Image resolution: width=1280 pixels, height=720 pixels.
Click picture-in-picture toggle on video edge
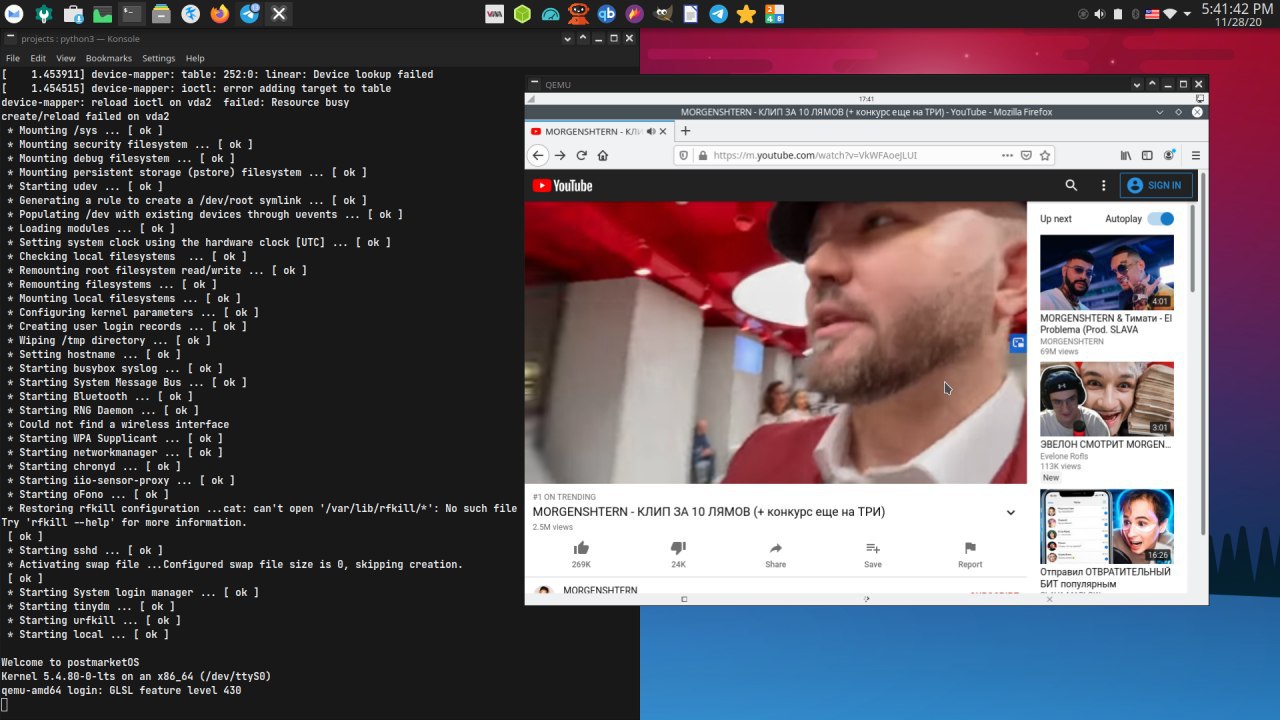[1018, 343]
